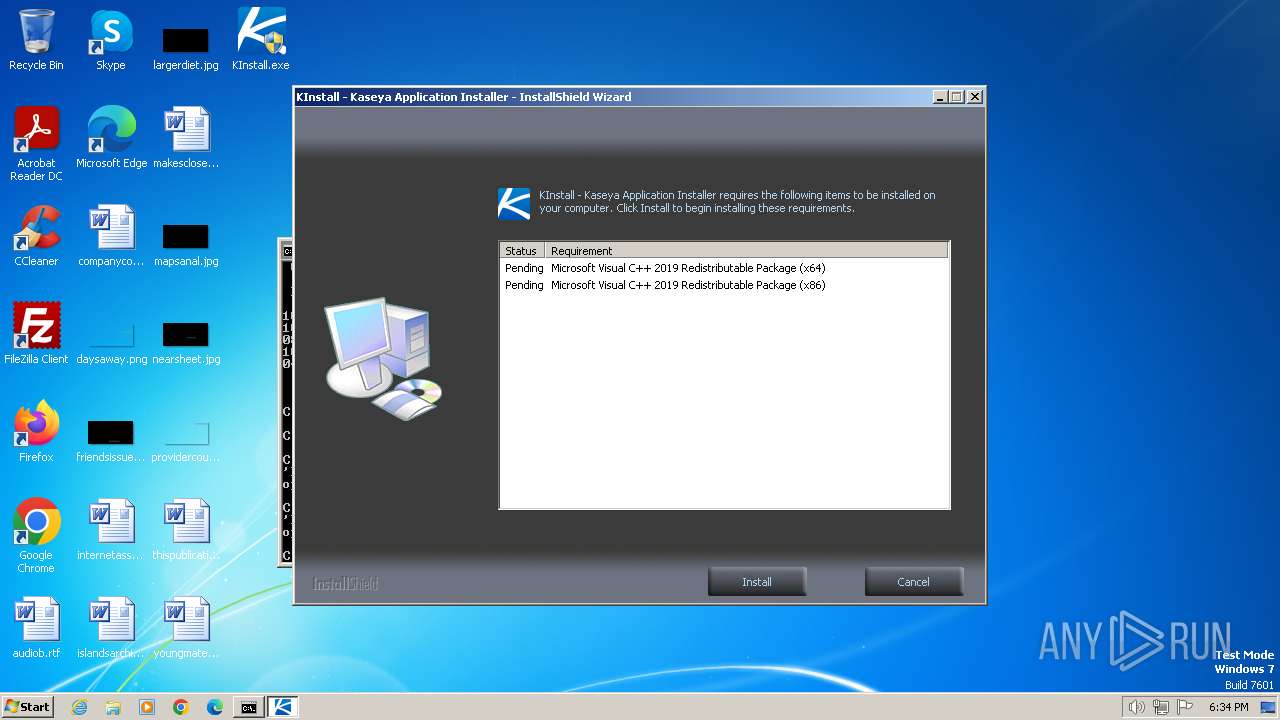
Task: Select the daysaway.png file icon
Action: (x=111, y=341)
